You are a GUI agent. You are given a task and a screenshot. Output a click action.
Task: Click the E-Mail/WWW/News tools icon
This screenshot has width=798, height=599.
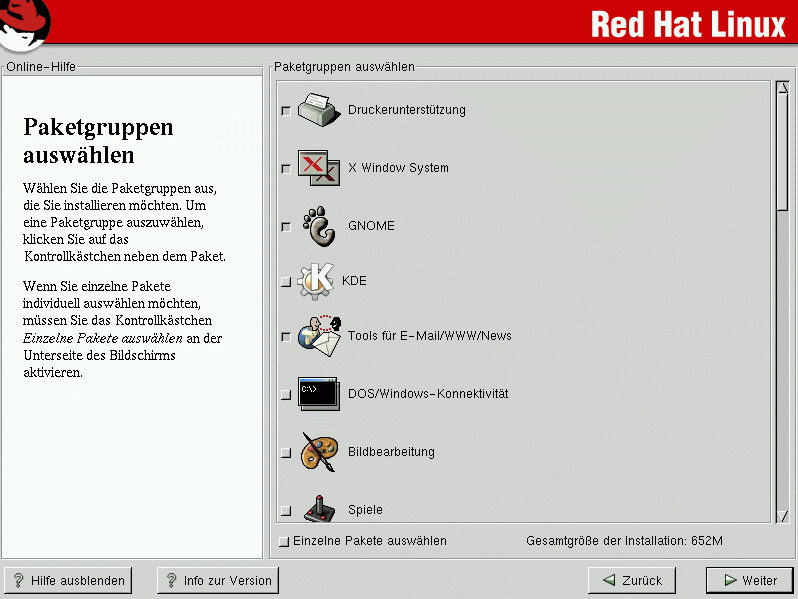click(319, 336)
